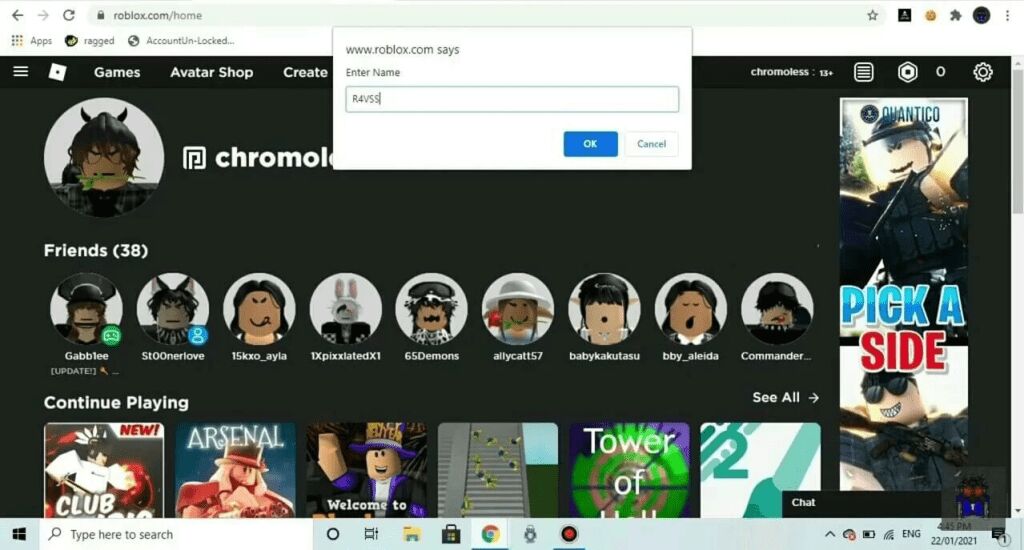
Task: Confirm the dialog with OK button
Action: click(x=590, y=144)
